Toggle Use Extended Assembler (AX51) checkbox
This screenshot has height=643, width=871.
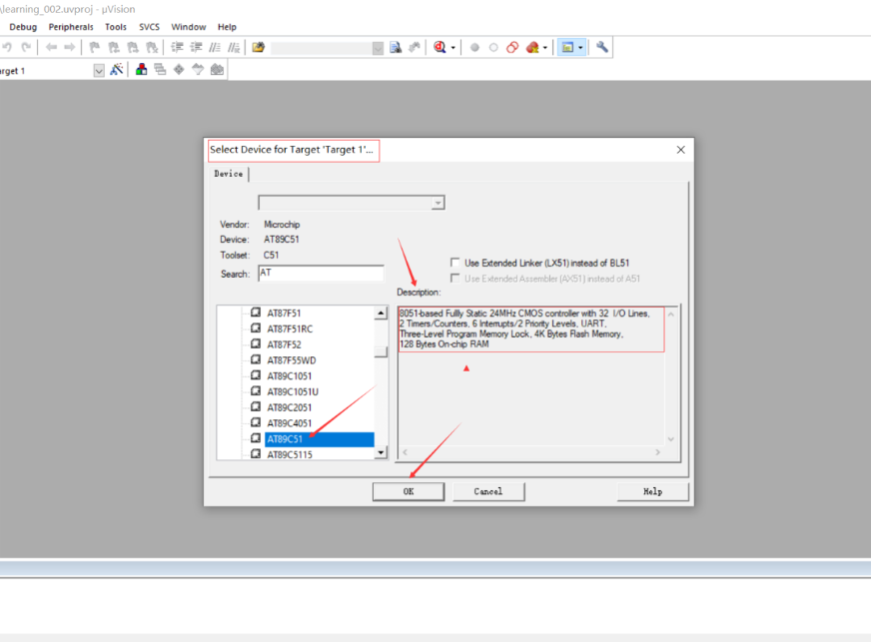455,278
